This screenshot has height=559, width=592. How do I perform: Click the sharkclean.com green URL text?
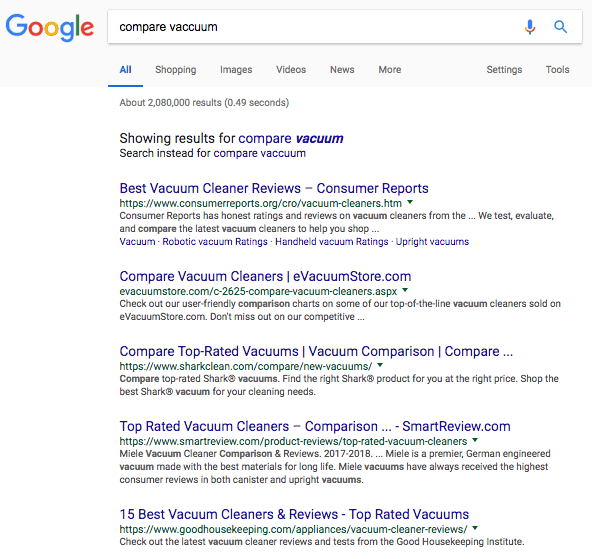(246, 366)
